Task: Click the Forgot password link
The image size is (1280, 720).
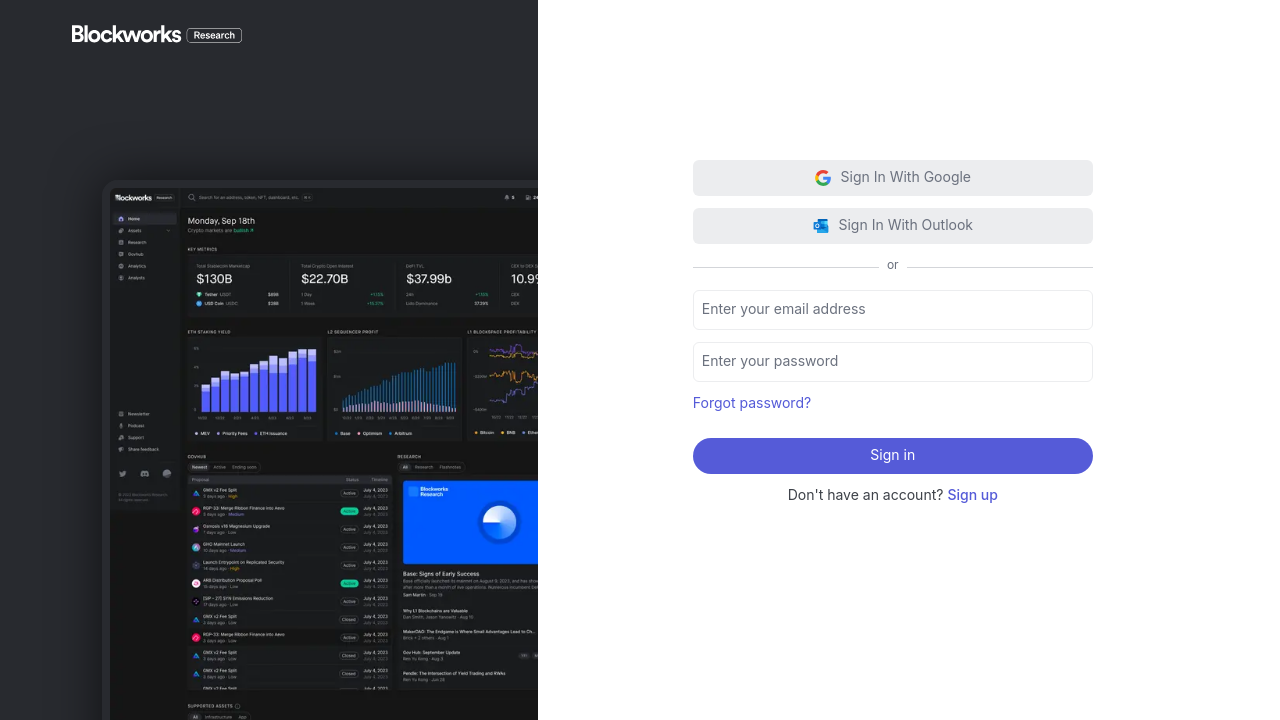Action: point(752,403)
